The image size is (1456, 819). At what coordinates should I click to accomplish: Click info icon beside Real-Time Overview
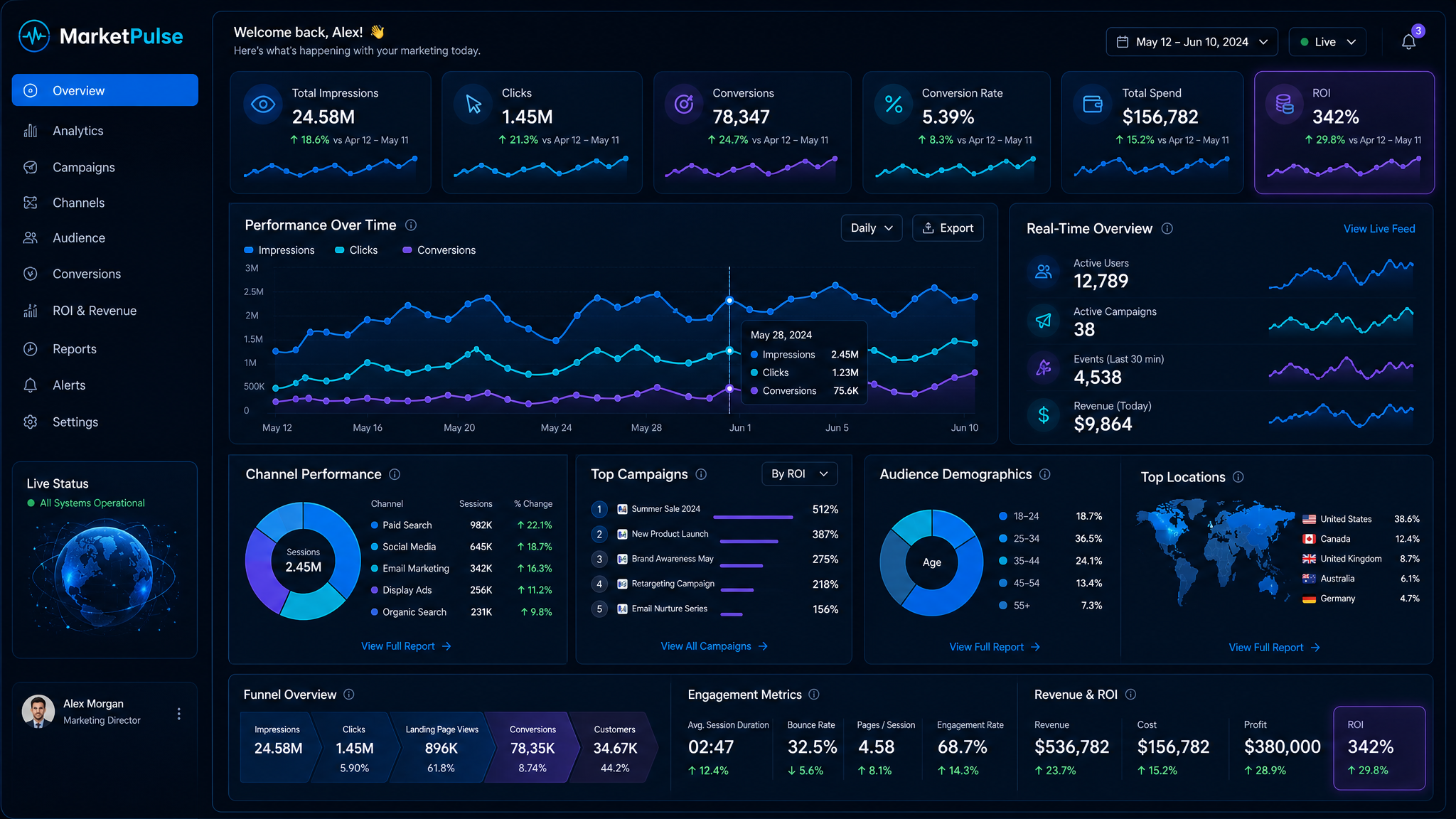point(1167,229)
